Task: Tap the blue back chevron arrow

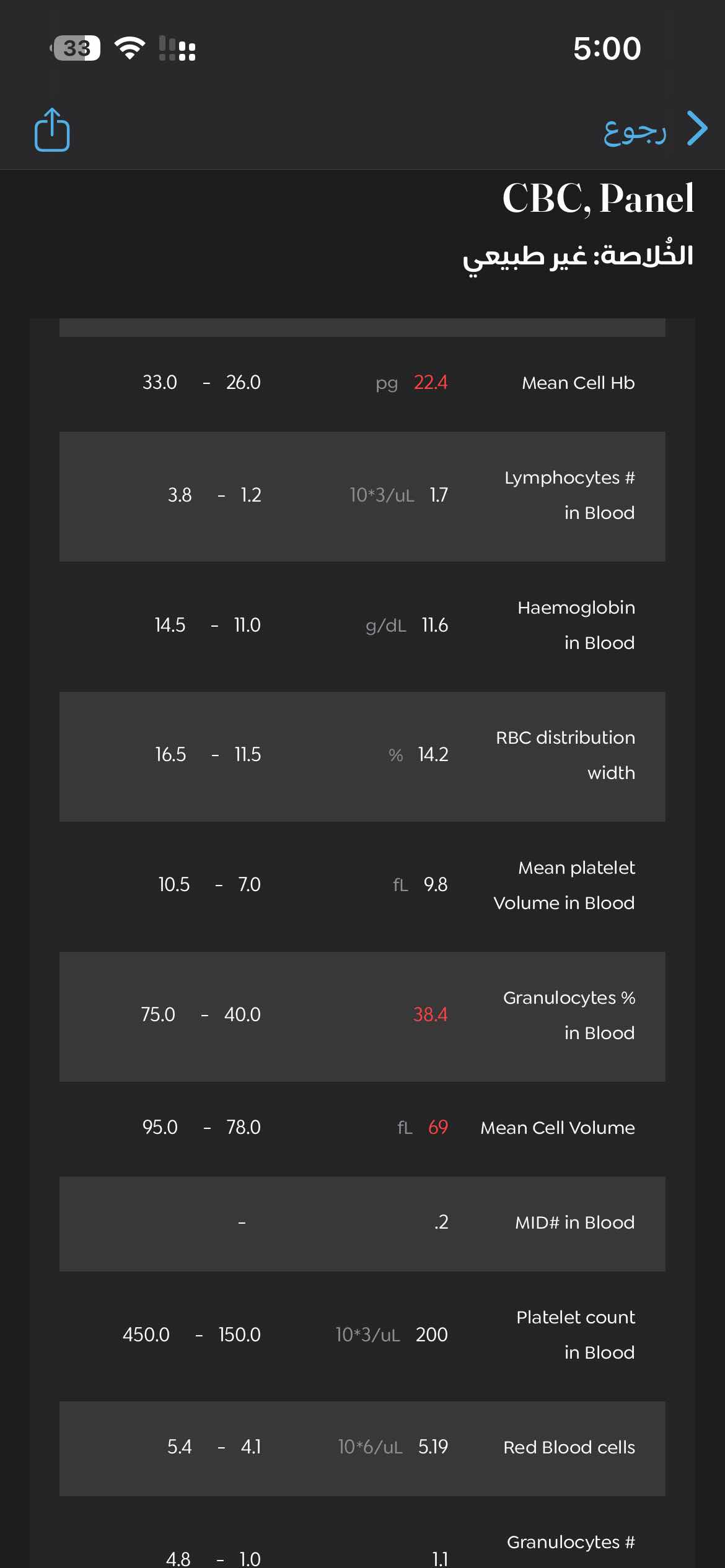Action: 698,129
